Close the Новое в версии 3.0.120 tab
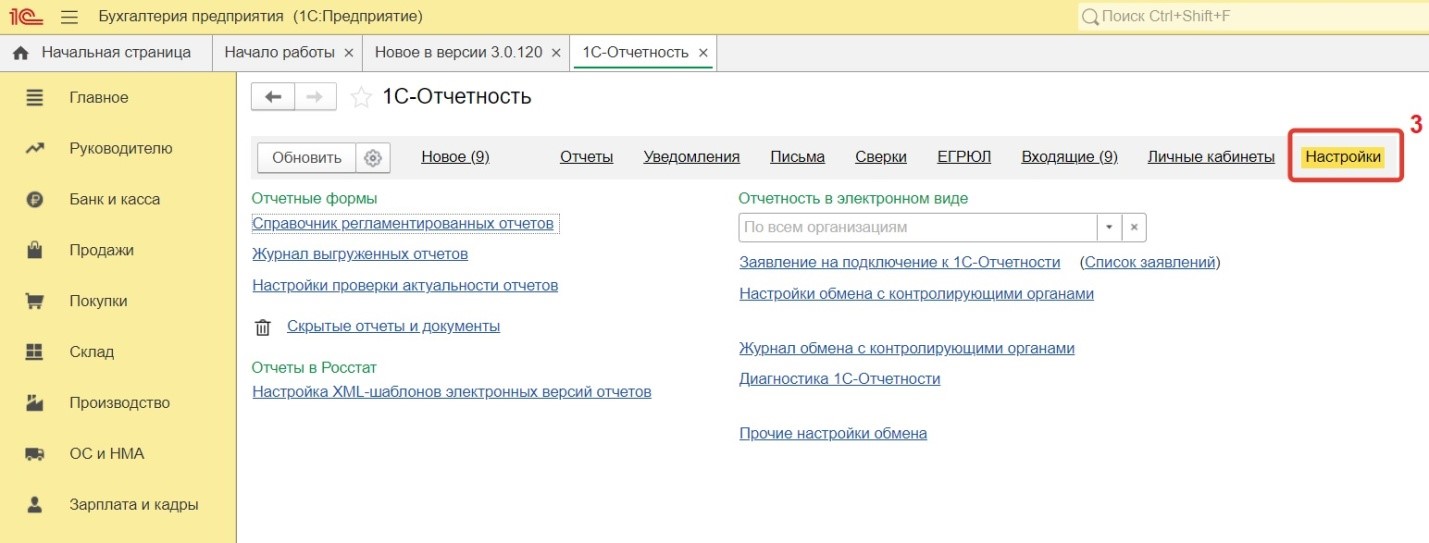Screen dimensions: 1429x543 point(556,53)
